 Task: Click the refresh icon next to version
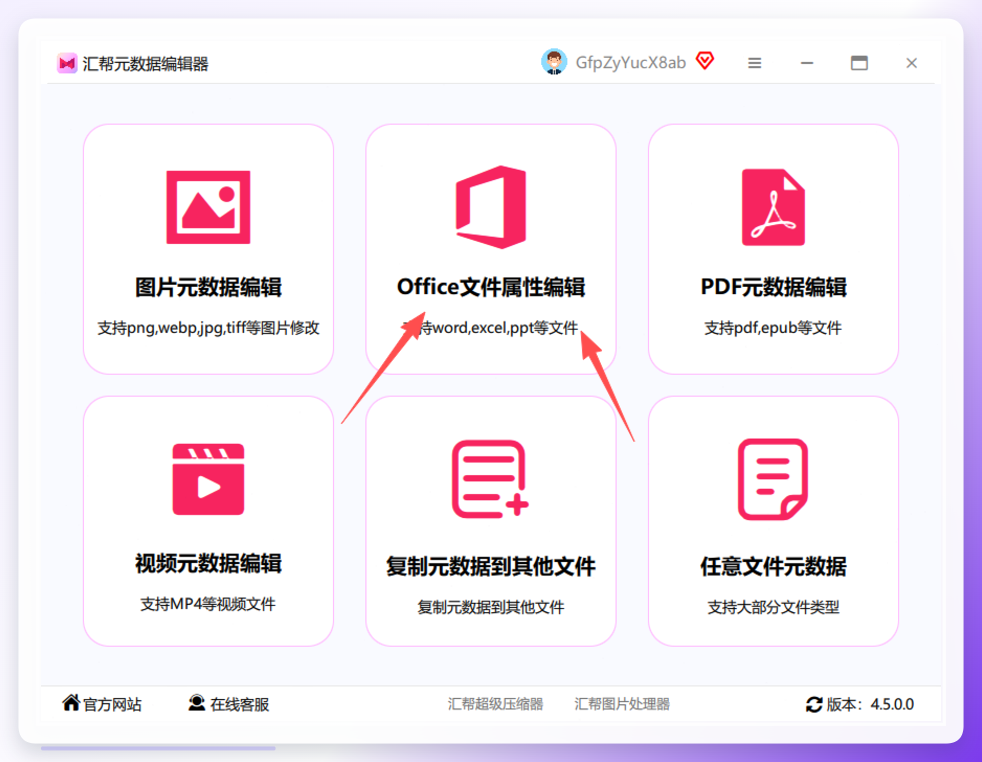pos(814,704)
